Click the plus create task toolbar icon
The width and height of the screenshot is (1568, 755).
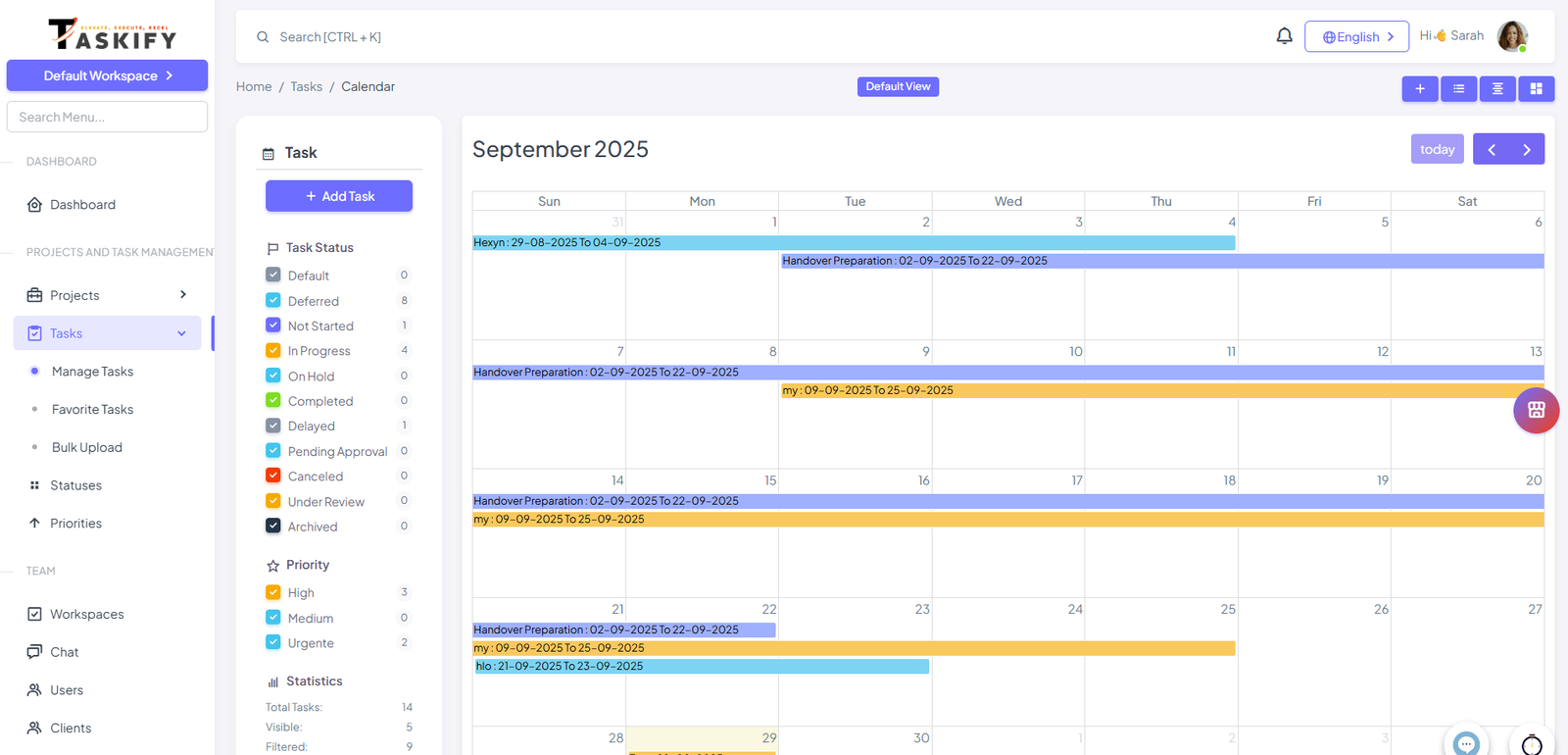pos(1419,89)
